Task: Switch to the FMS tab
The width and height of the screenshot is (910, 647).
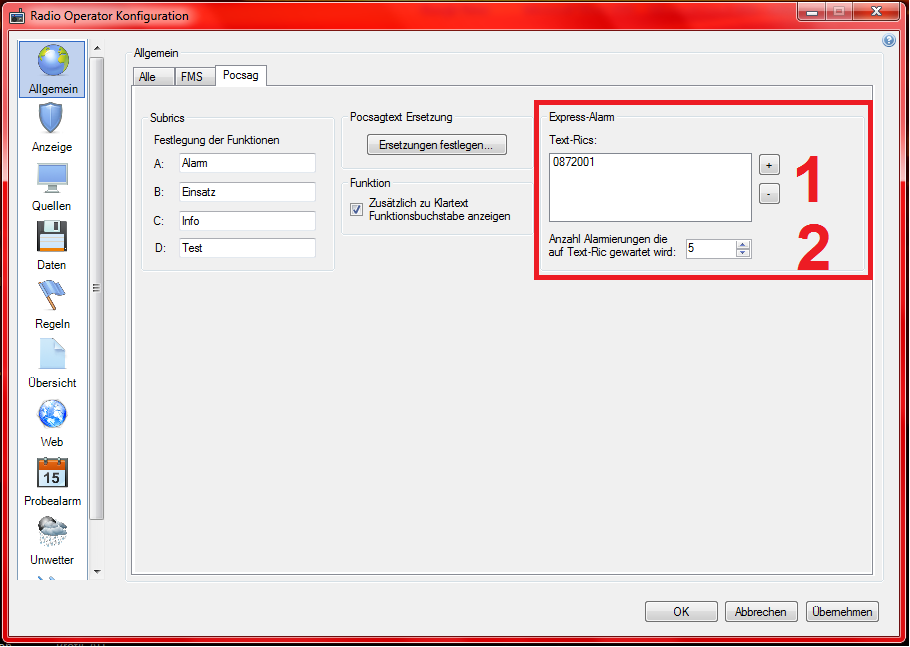Action: [194, 77]
